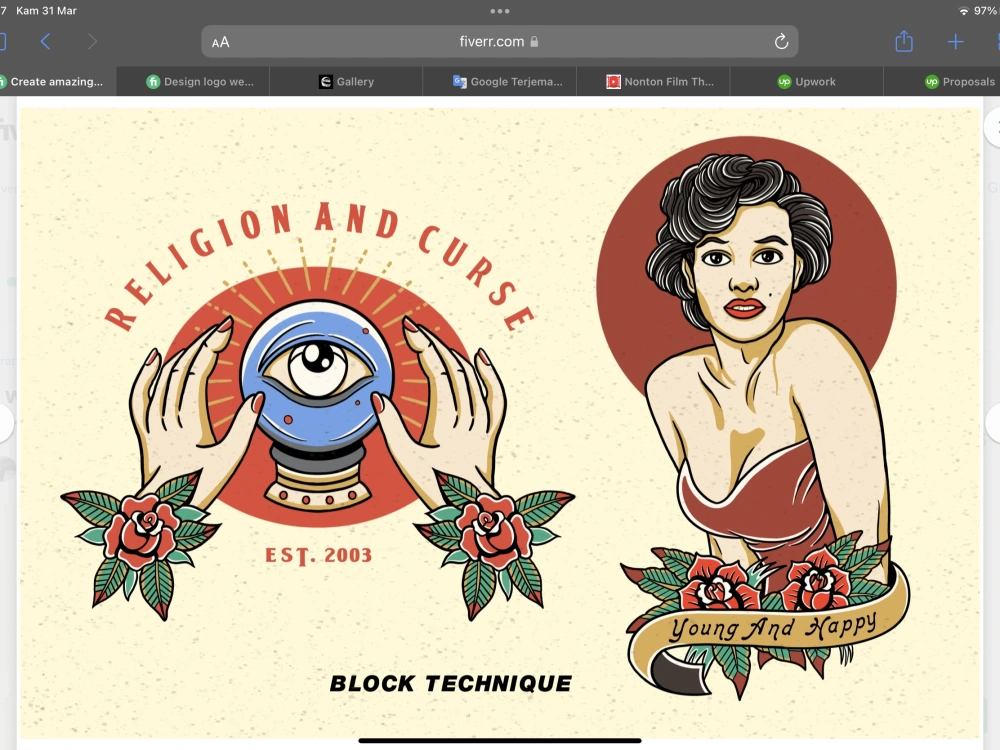Screen dimensions: 1000x750
Task: Click the Google Translate favicon on its tab
Action: 459,82
